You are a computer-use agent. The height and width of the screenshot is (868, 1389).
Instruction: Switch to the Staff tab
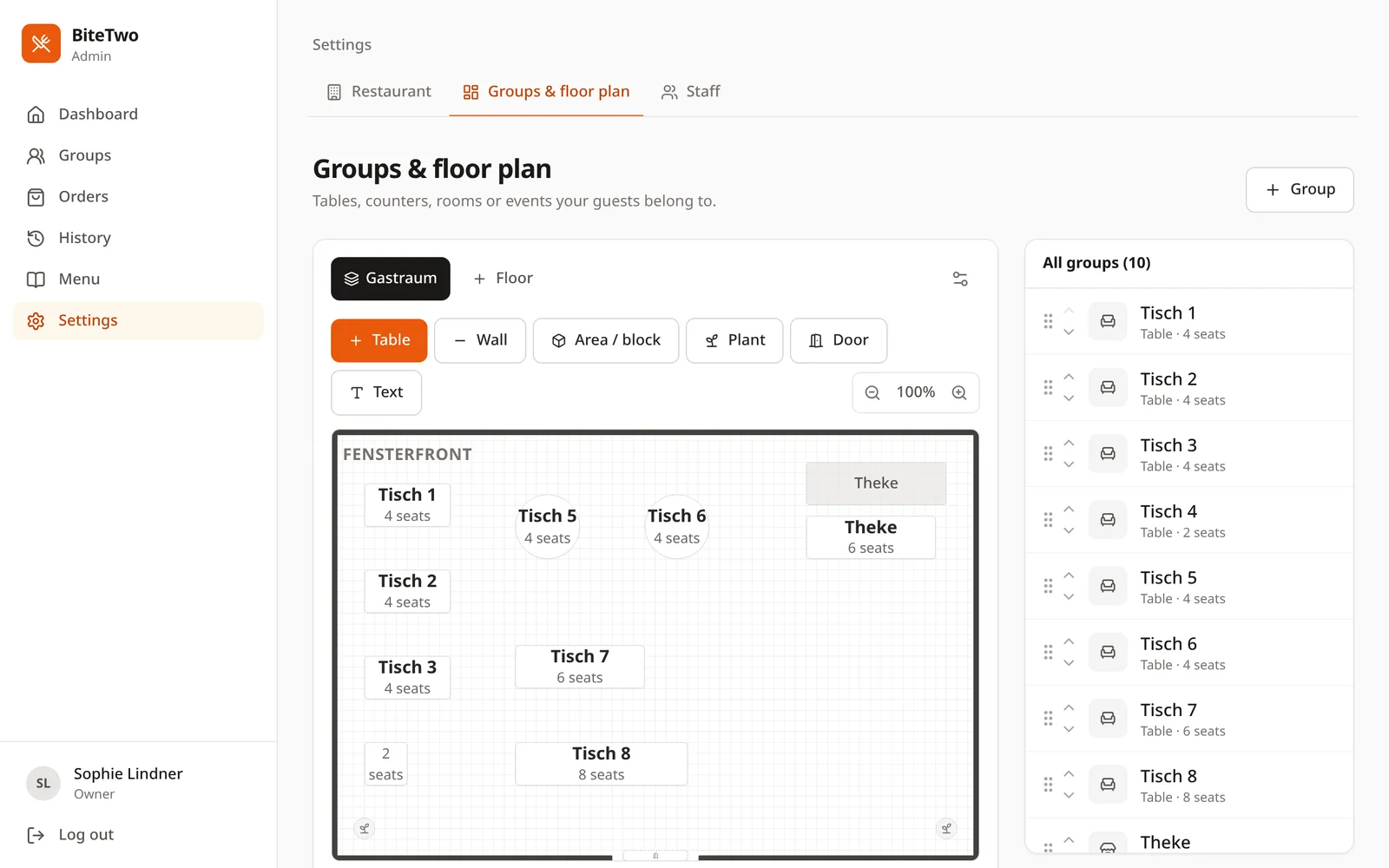[x=691, y=92]
